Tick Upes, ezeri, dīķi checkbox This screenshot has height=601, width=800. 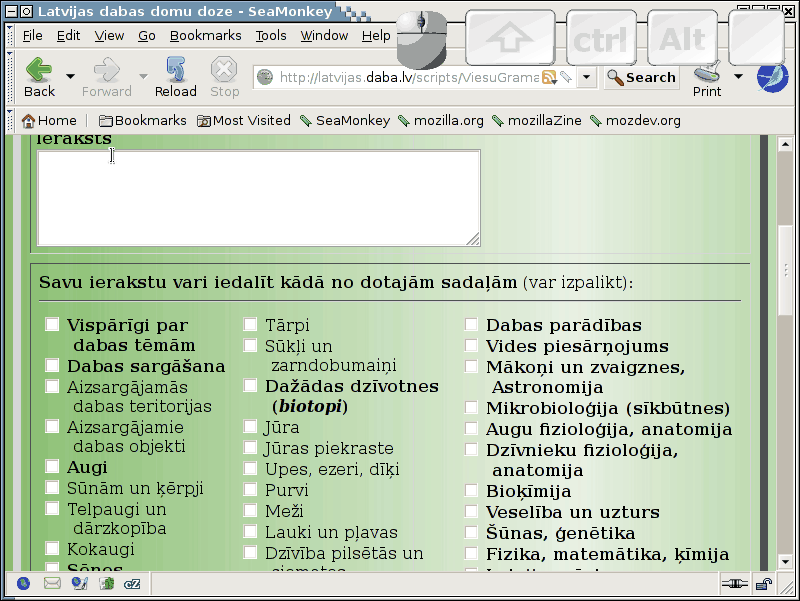[x=250, y=468]
